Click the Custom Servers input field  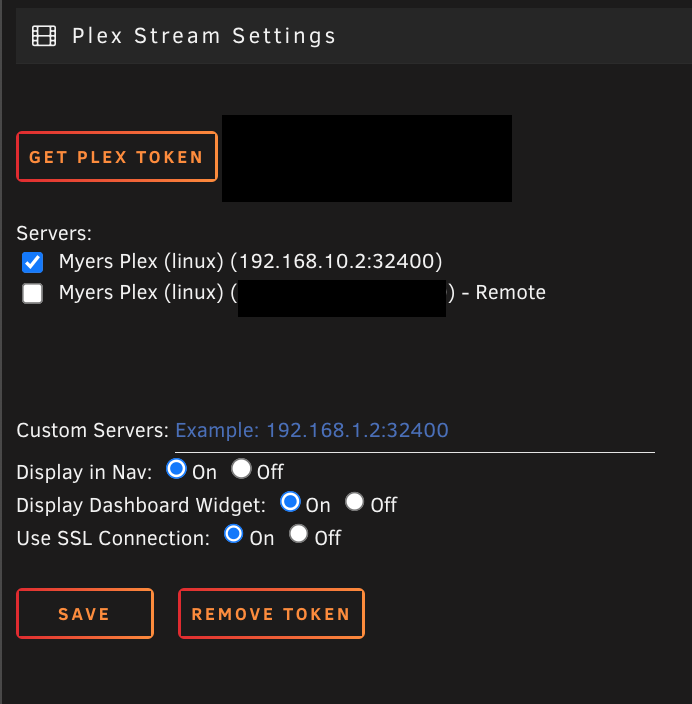point(414,431)
